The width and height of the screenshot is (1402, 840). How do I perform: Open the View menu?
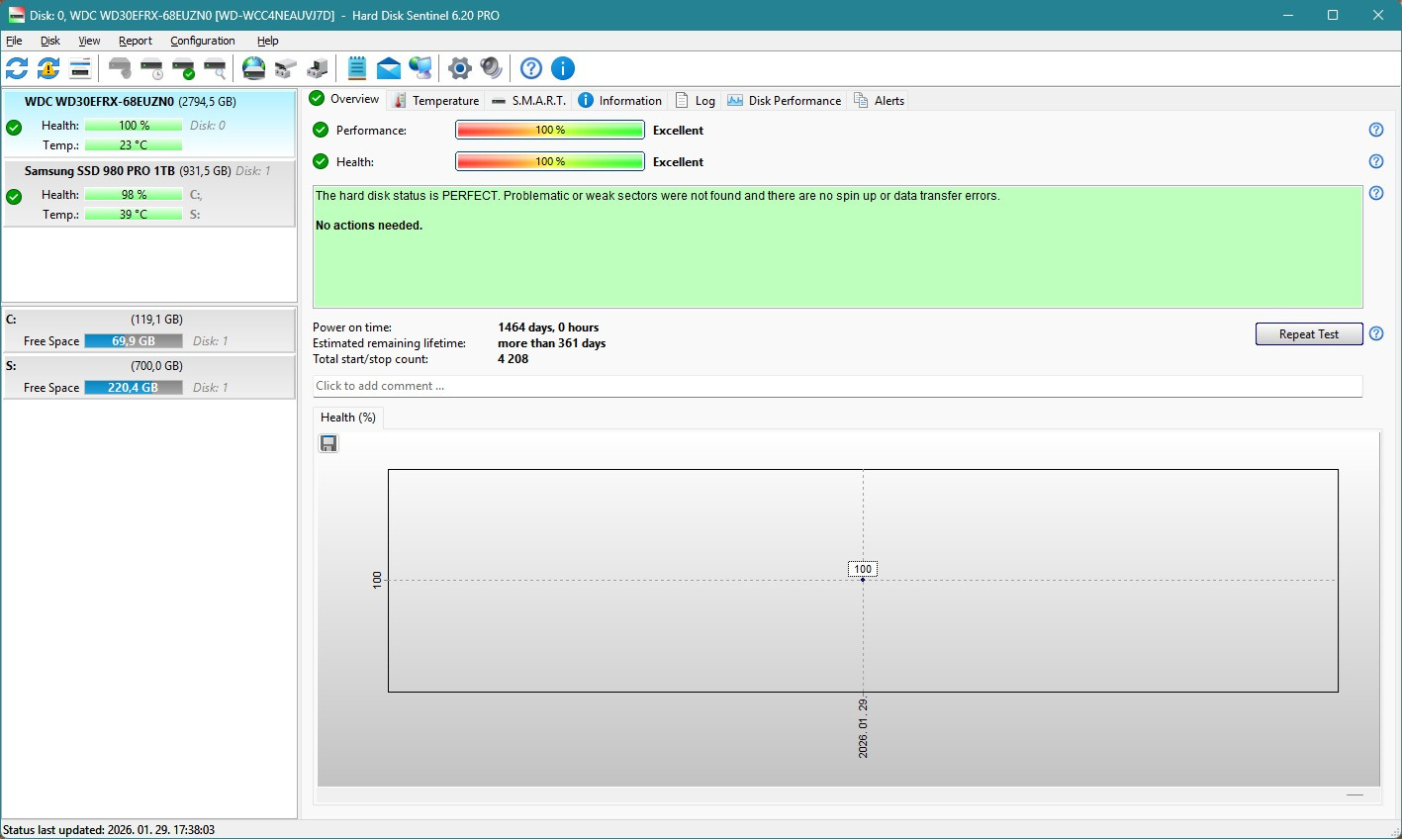(x=89, y=41)
